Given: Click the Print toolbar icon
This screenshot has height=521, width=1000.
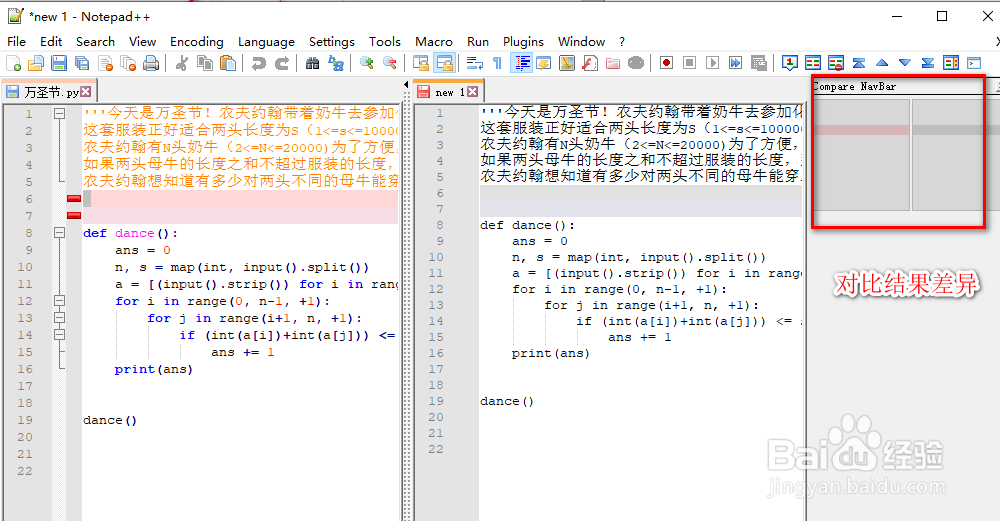Looking at the screenshot, I should coord(151,62).
